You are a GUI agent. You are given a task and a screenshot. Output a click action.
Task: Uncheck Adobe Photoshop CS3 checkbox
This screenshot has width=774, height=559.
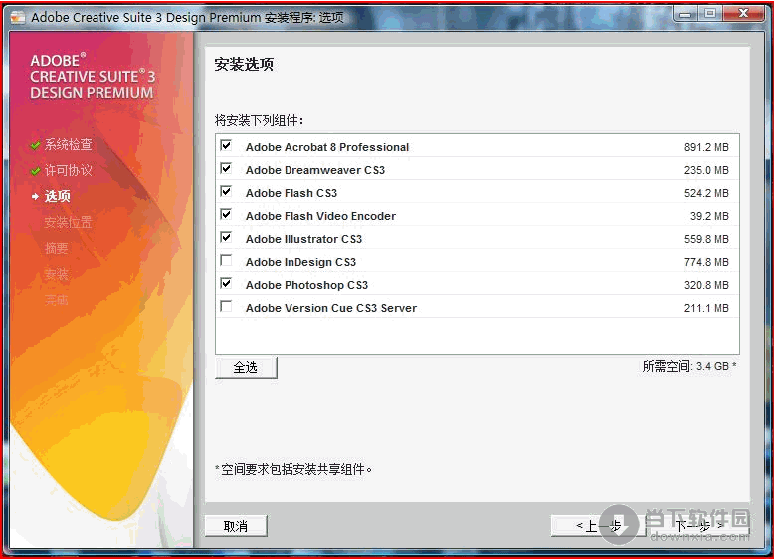tap(226, 283)
